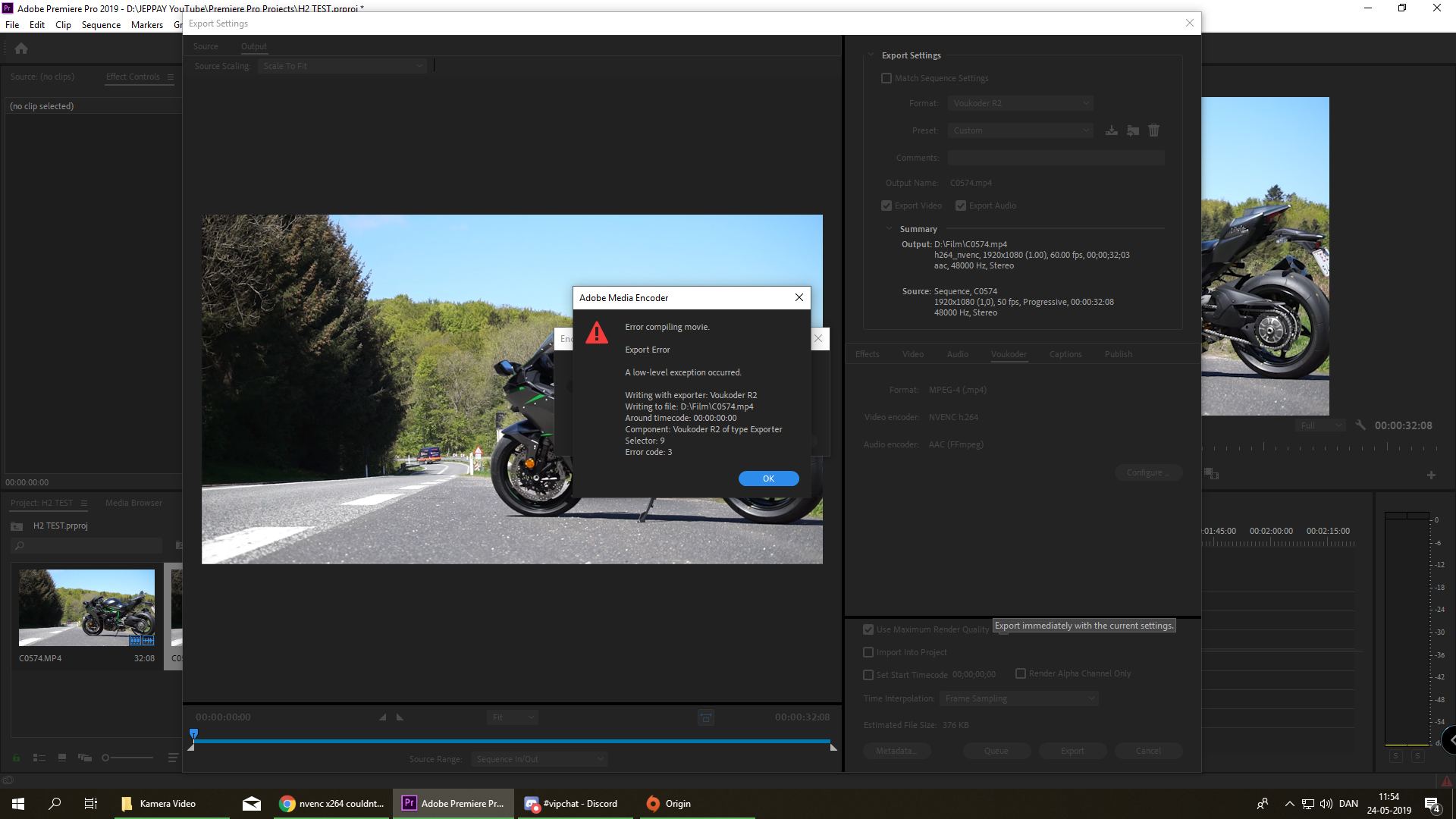Open the Format dropdown showing Voukoder R2
The width and height of the screenshot is (1456, 819).
click(1021, 103)
